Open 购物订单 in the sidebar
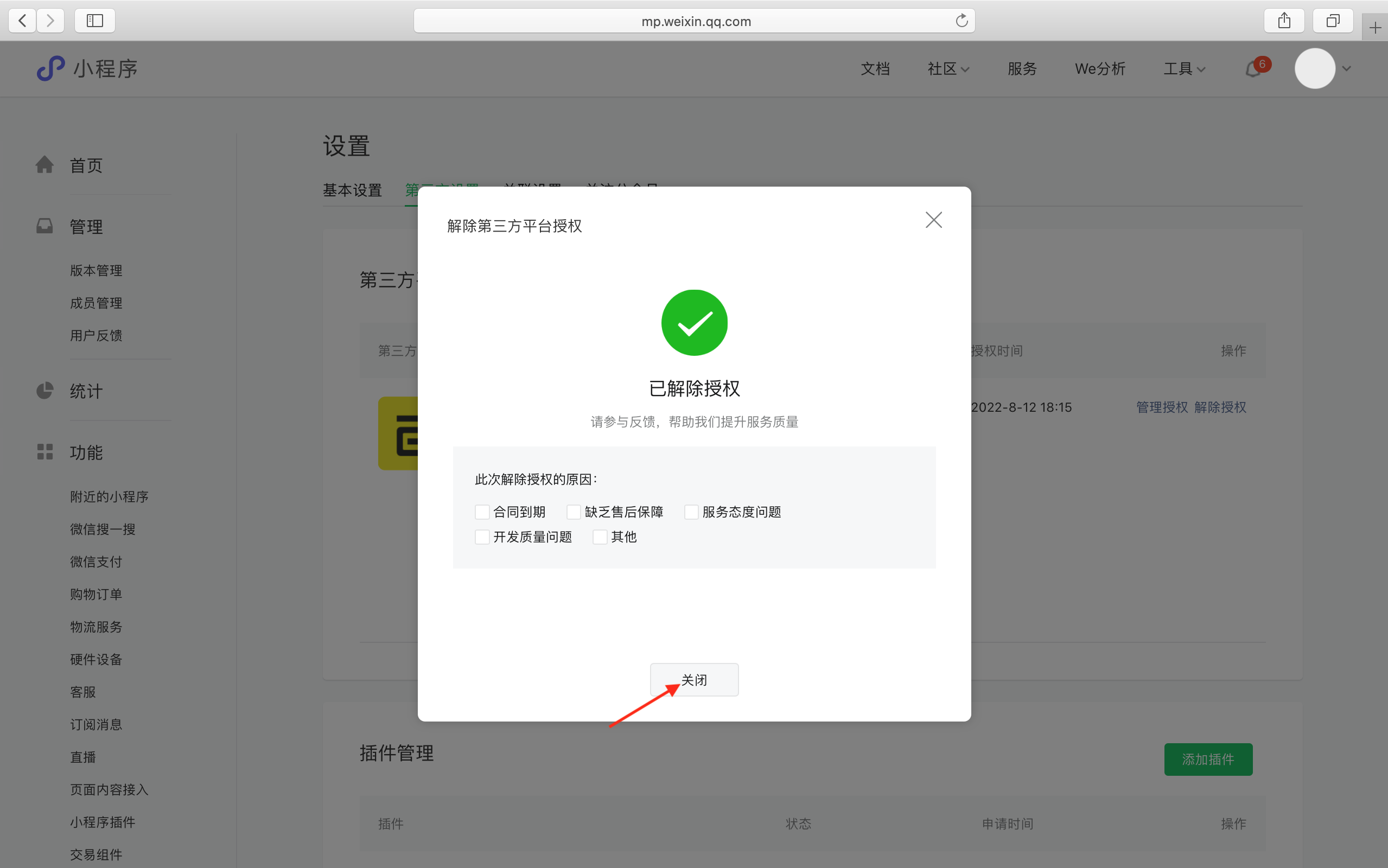Viewport: 1388px width, 868px height. pos(96,594)
